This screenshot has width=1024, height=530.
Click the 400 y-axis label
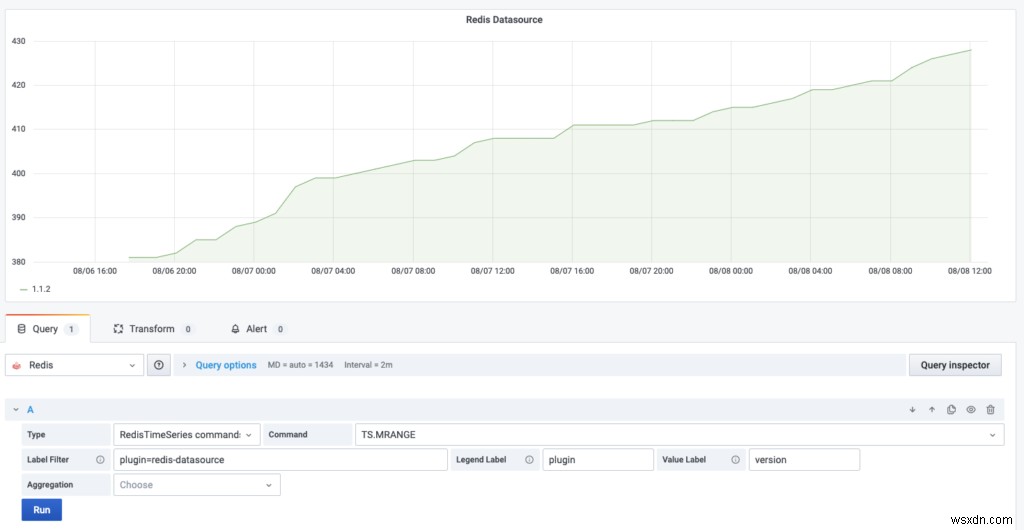coord(18,174)
